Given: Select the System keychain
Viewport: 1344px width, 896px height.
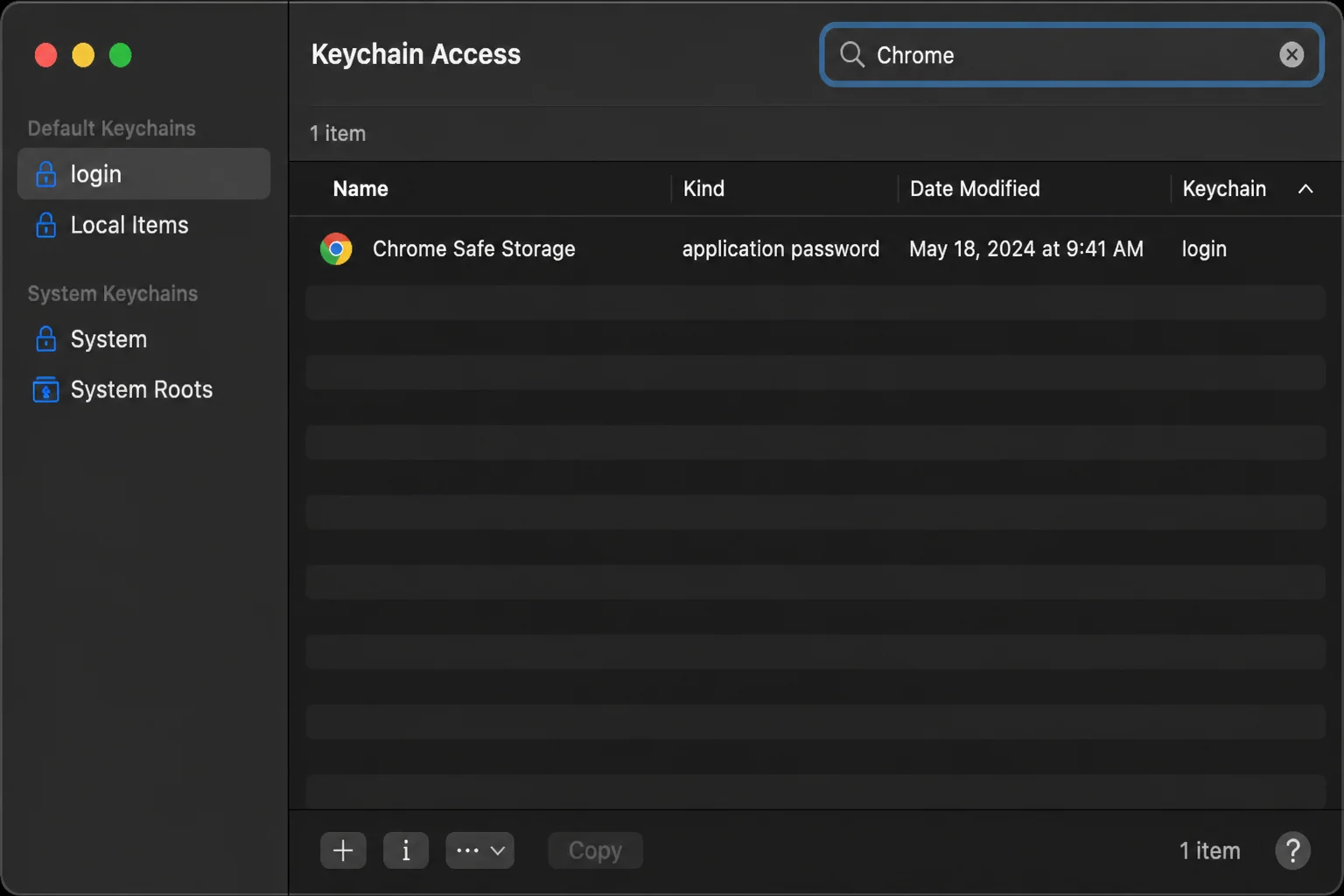Looking at the screenshot, I should 143,339.
